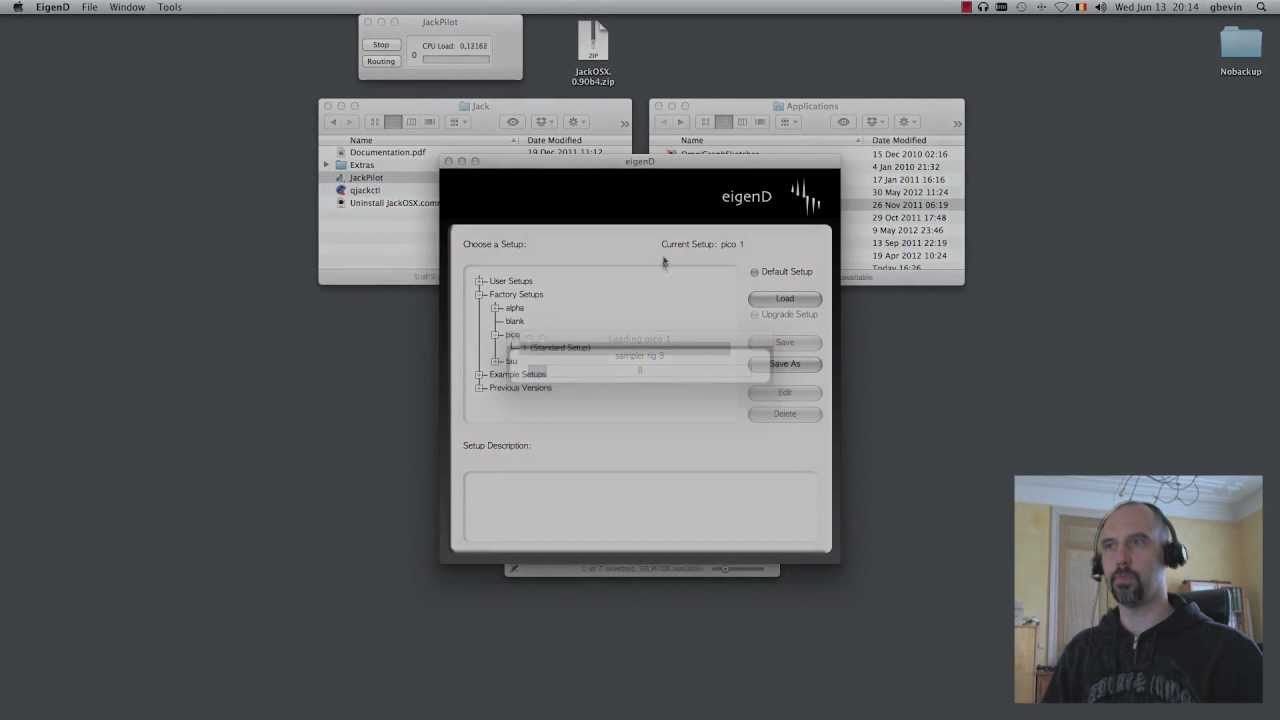The height and width of the screenshot is (720, 1280).
Task: Open the volume control in menu bar
Action: click(1101, 7)
